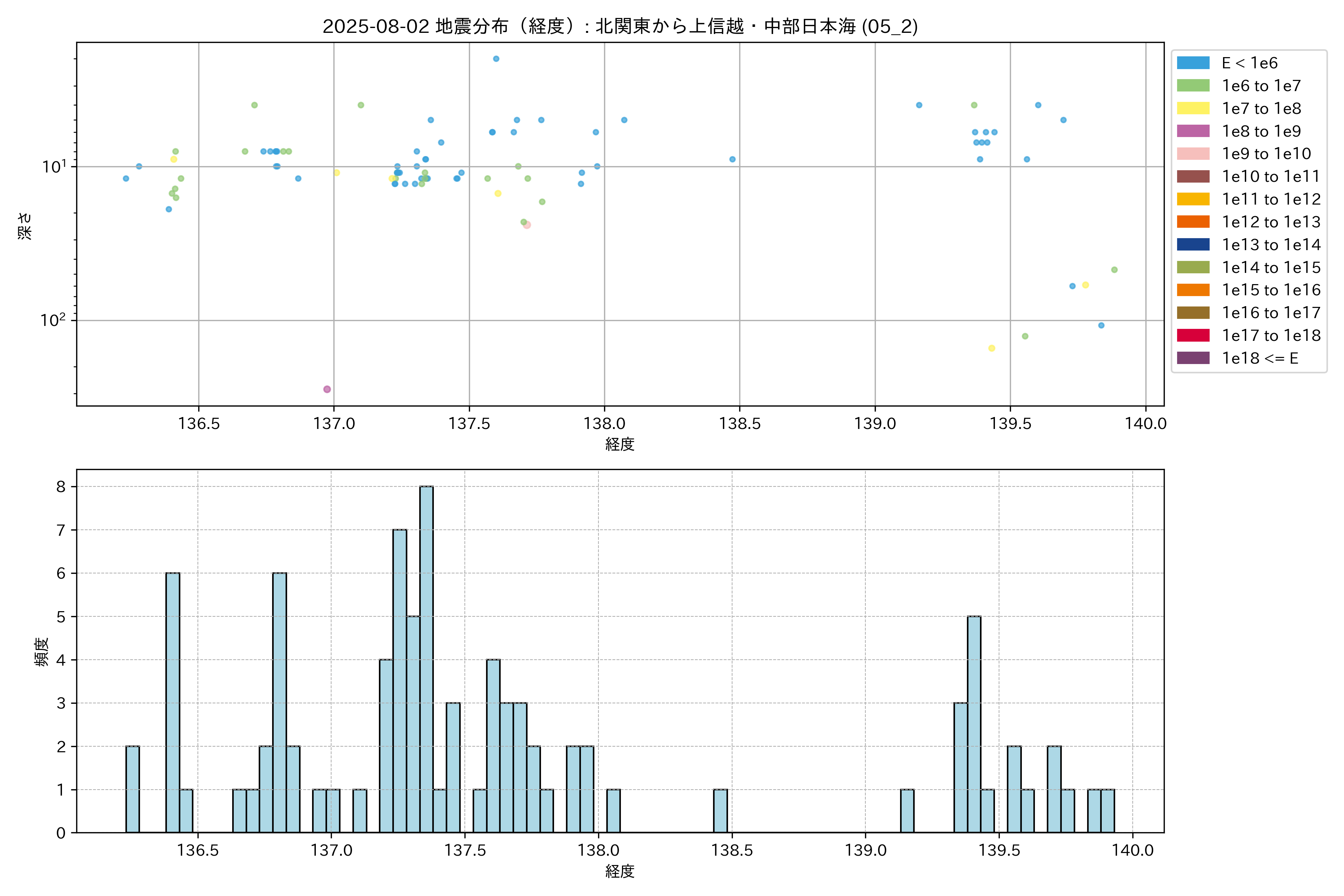Click the lone histogram bar near 138.5
This screenshot has height=896, width=1344.
coord(721,810)
